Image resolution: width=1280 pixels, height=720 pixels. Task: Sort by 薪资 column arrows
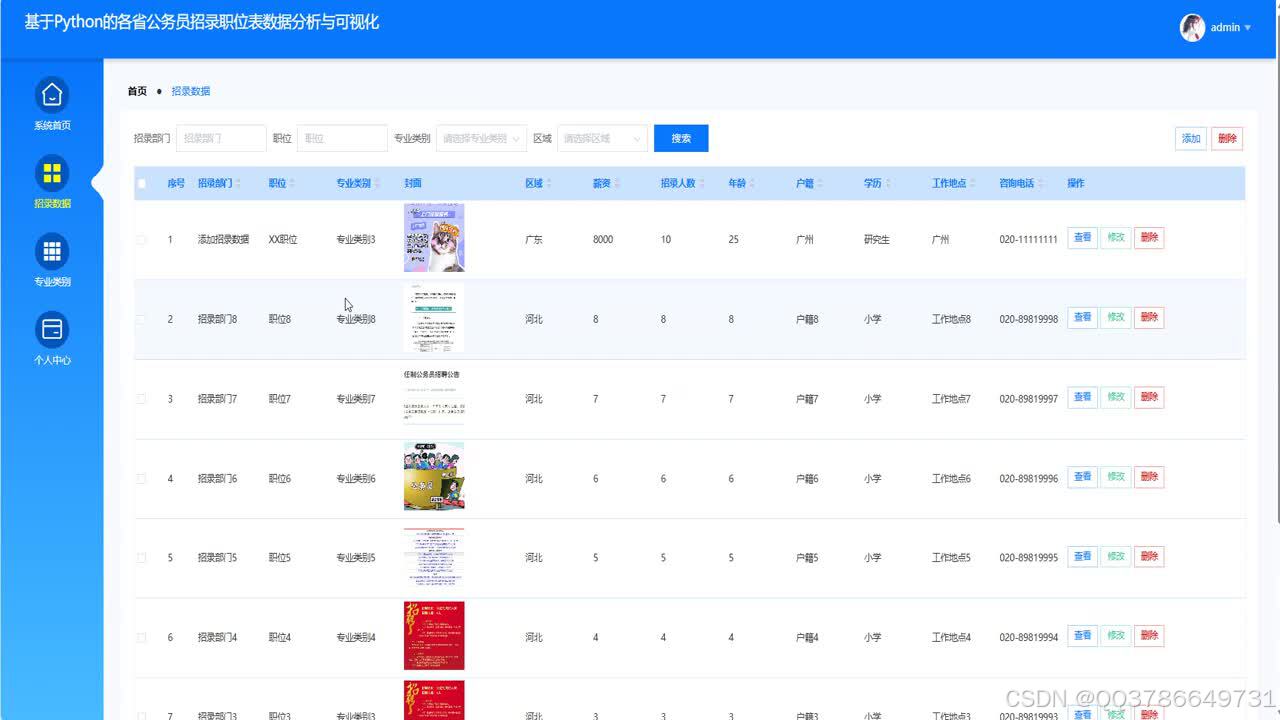(617, 184)
